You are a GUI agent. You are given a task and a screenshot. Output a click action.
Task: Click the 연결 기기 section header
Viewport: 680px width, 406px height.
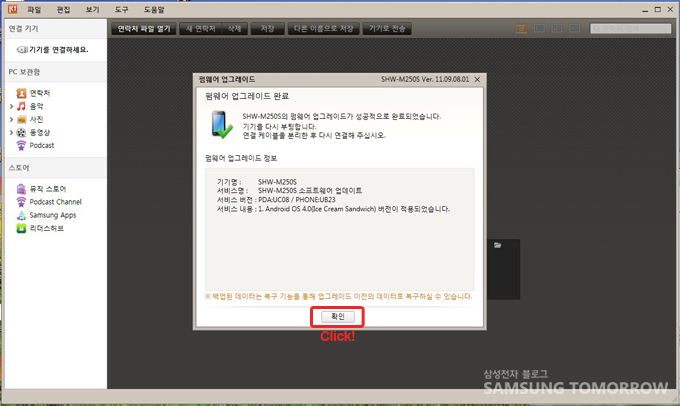tap(56, 29)
